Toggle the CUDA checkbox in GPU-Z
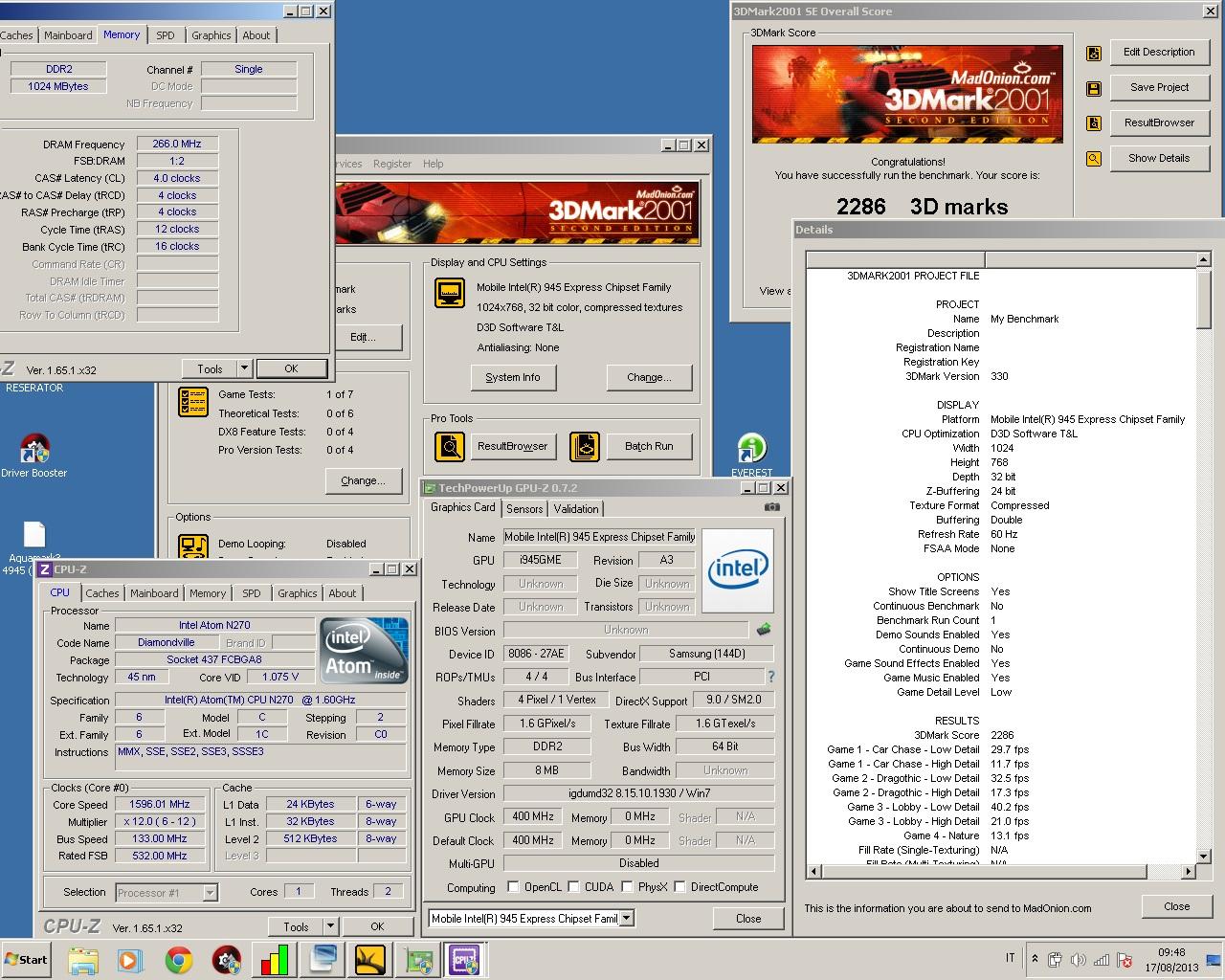 573,887
